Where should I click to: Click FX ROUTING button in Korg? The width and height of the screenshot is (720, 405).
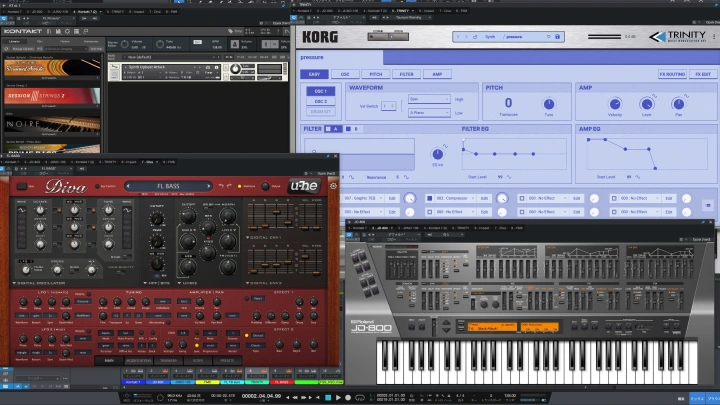672,74
